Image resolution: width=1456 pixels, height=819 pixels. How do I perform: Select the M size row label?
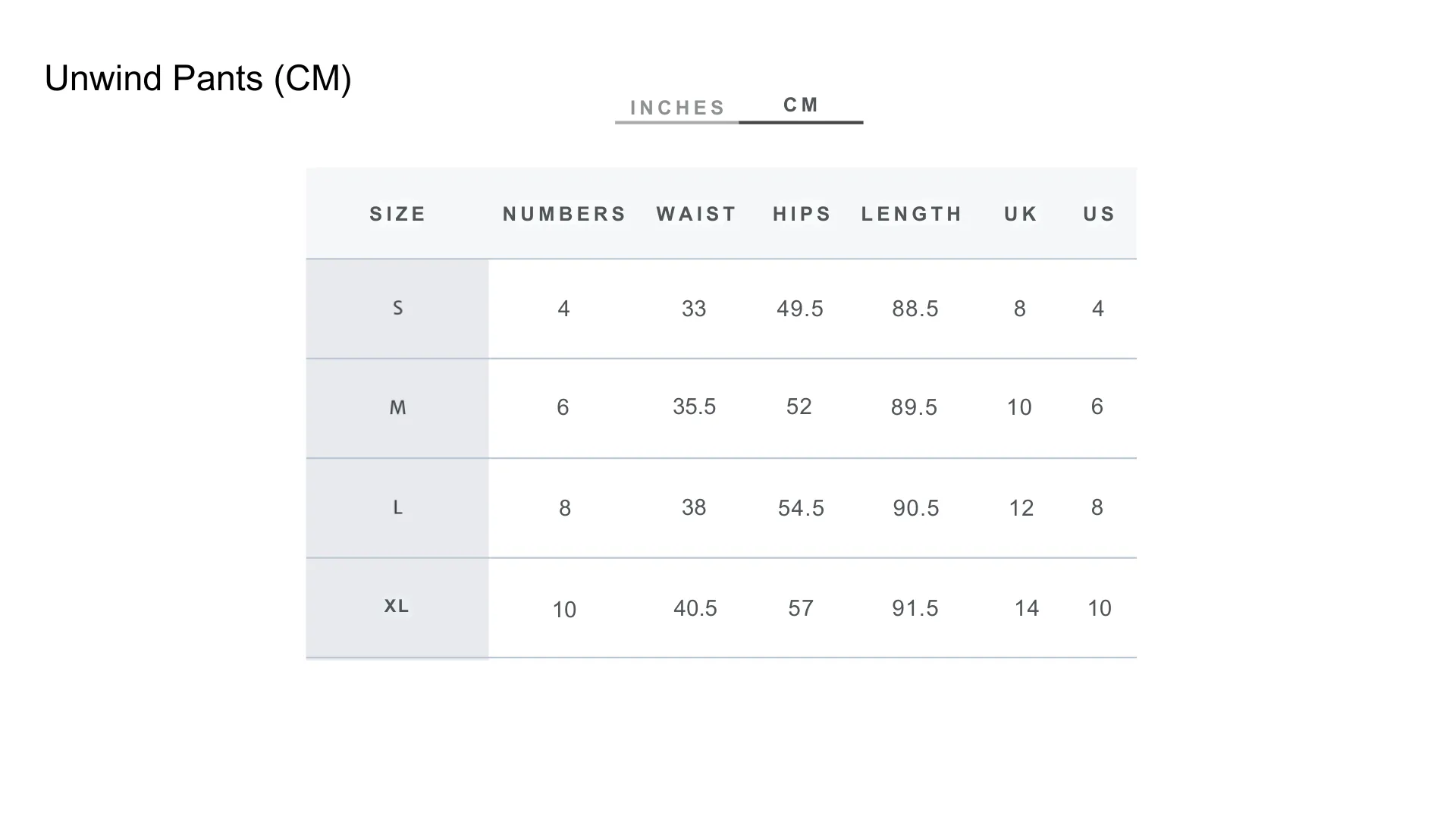point(397,408)
